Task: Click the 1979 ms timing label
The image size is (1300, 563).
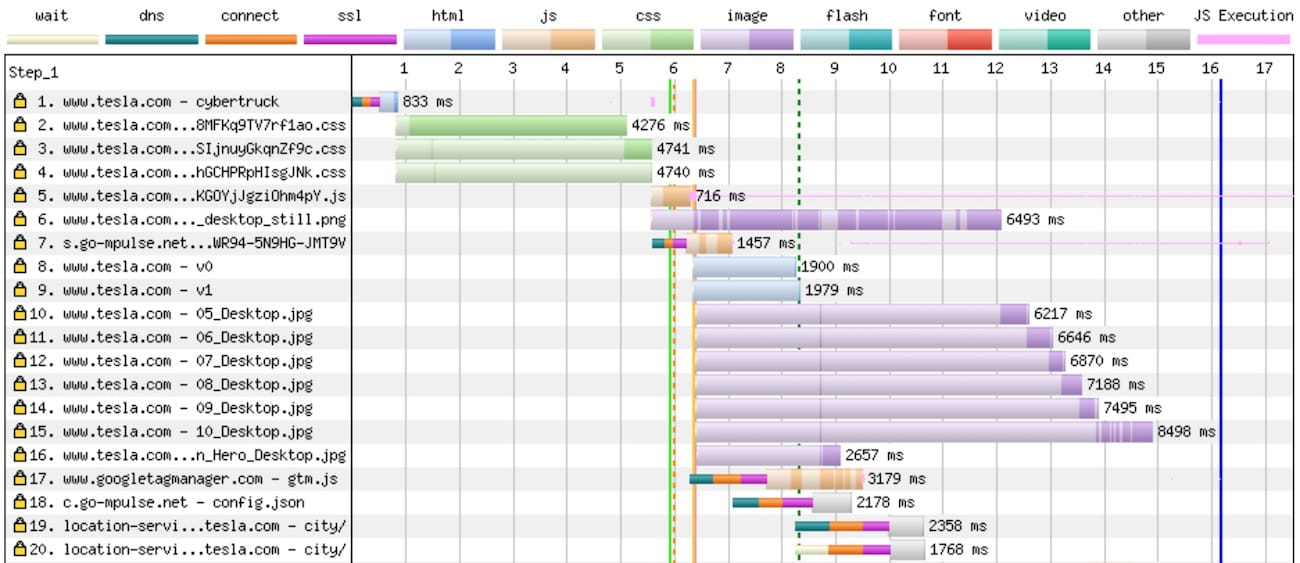Action: coord(833,290)
